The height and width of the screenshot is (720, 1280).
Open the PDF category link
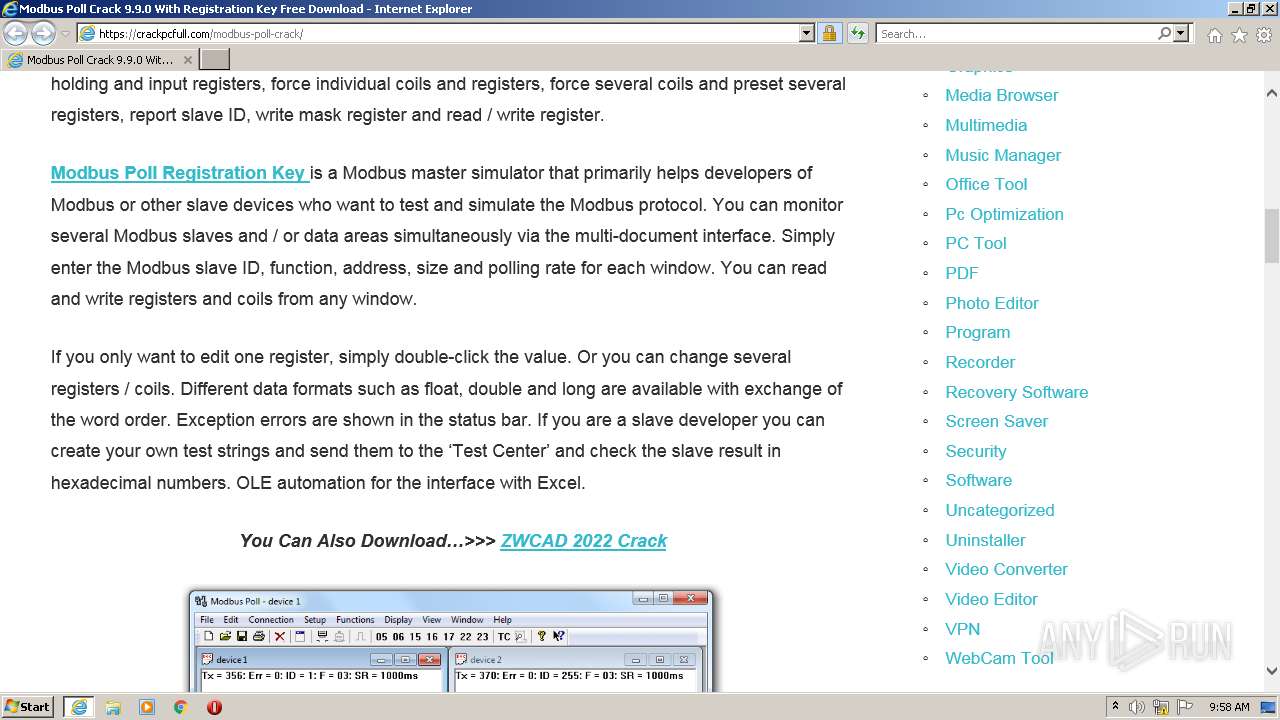pyautogui.click(x=962, y=273)
